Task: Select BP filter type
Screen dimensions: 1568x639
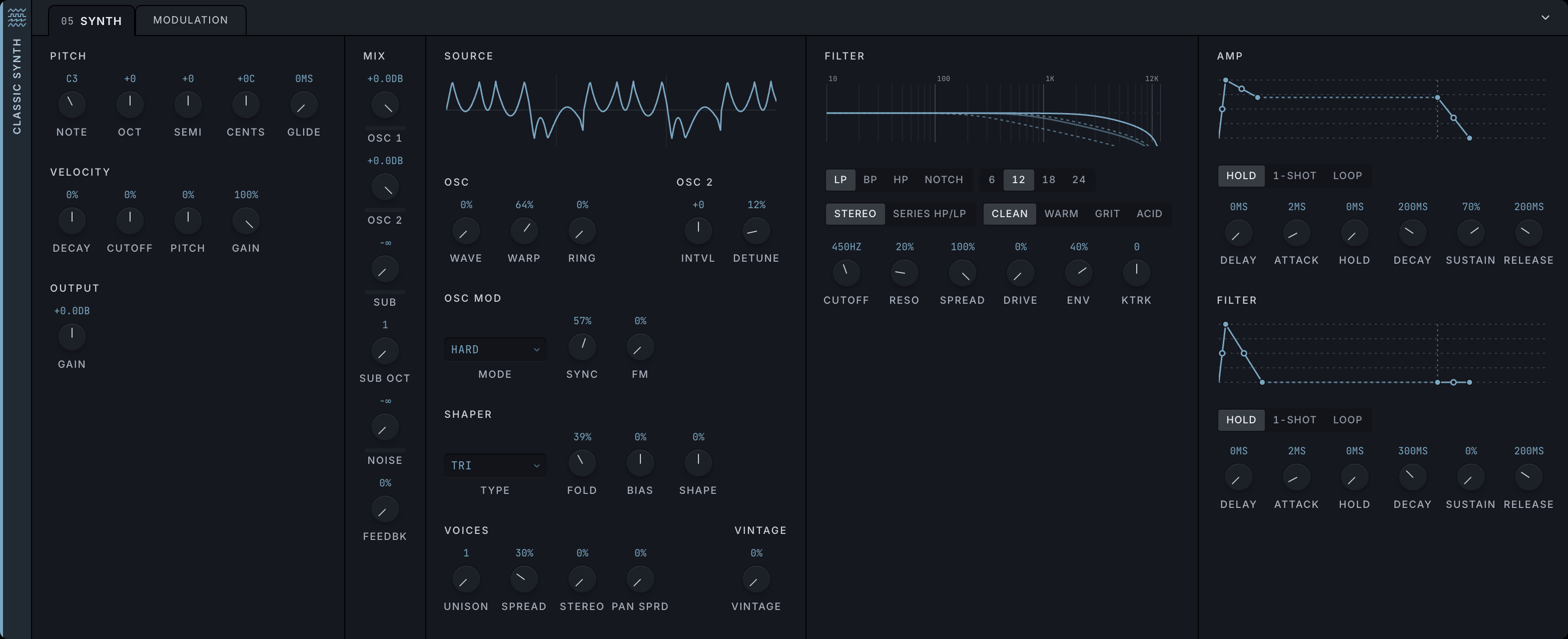Action: point(870,180)
